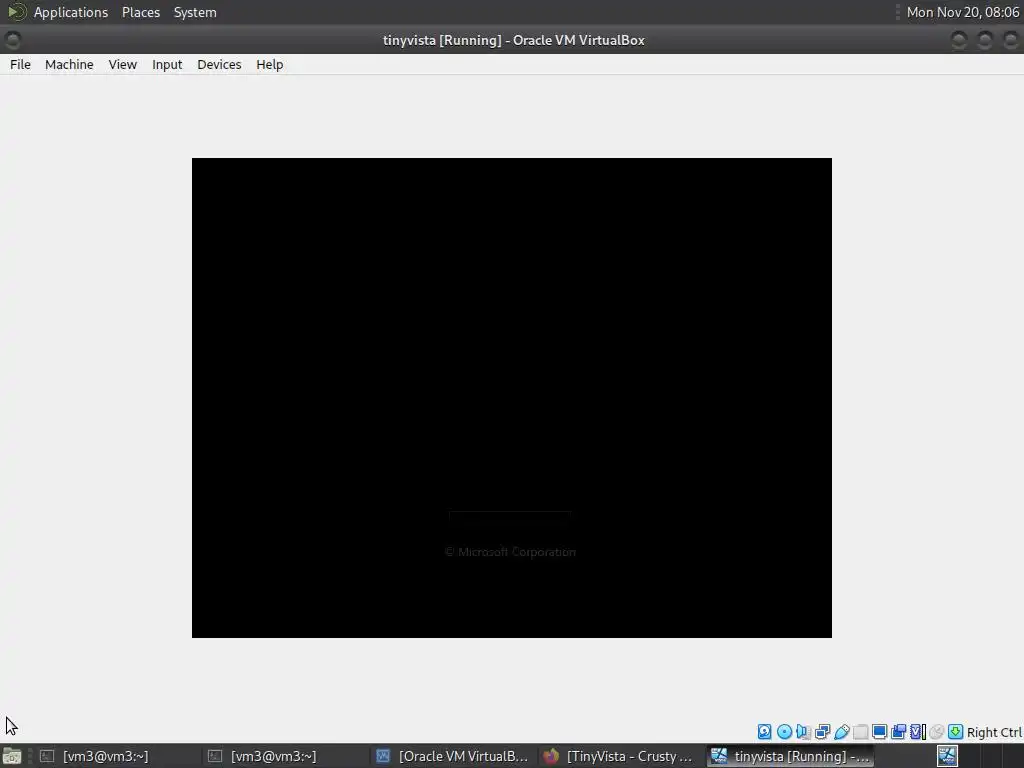Open the Machine menu

pyautogui.click(x=69, y=65)
